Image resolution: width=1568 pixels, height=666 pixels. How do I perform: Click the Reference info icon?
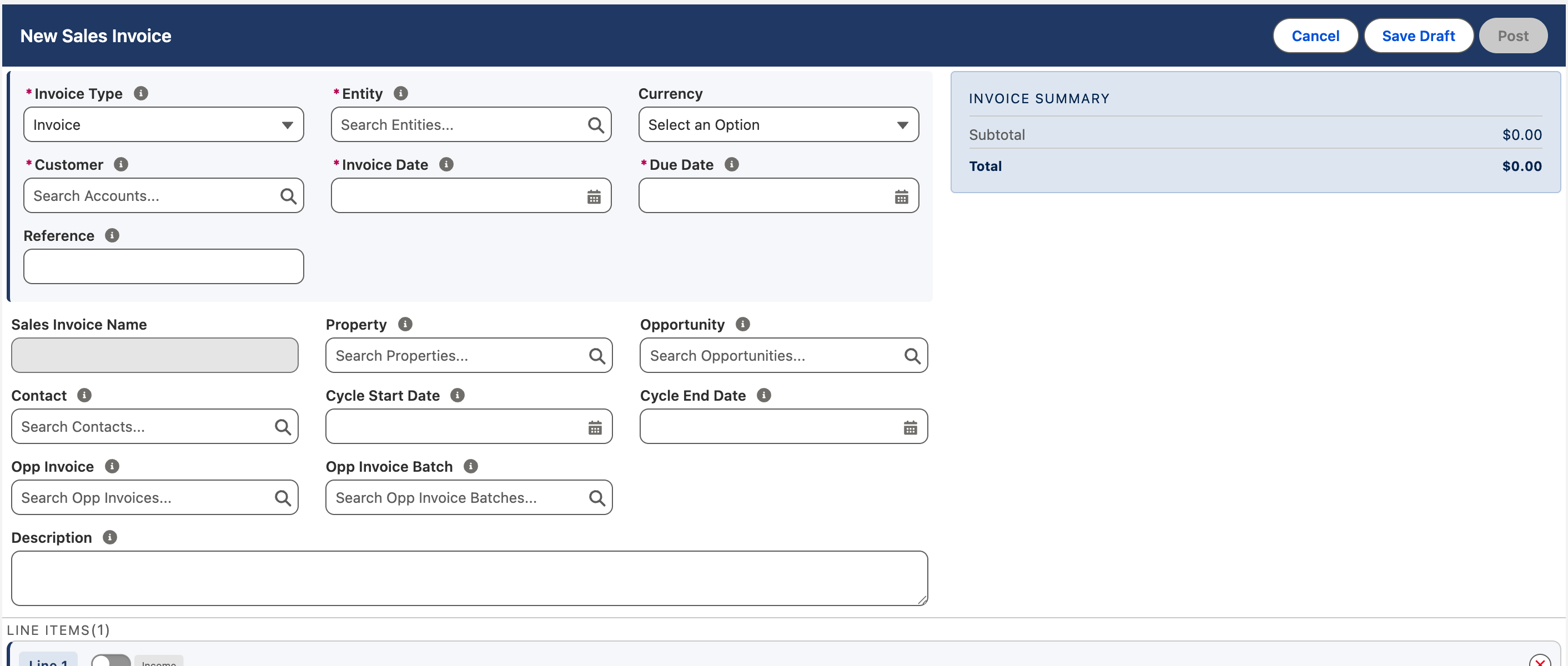click(x=112, y=235)
